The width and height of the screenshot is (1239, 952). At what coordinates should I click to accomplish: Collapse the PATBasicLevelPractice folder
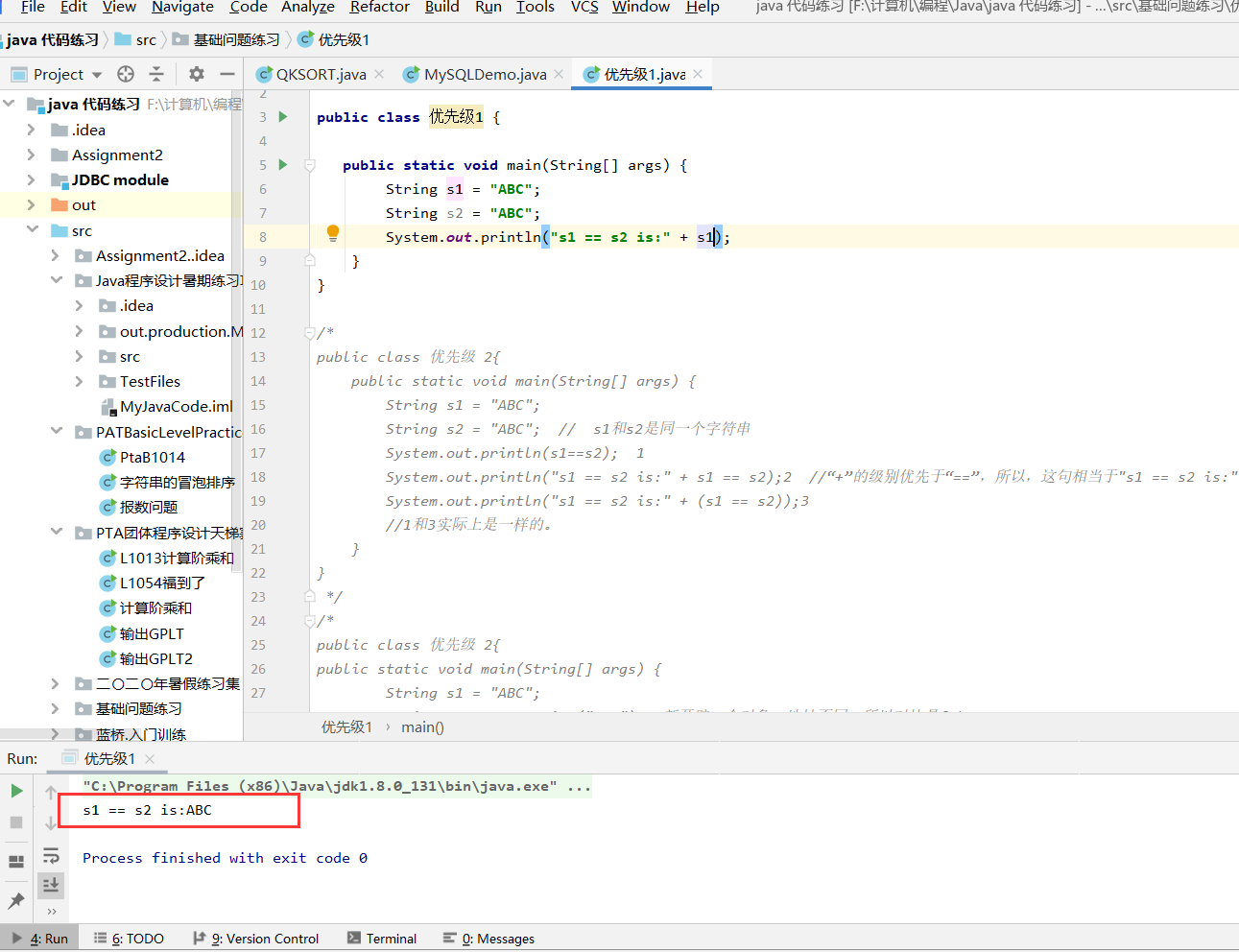[x=57, y=431]
